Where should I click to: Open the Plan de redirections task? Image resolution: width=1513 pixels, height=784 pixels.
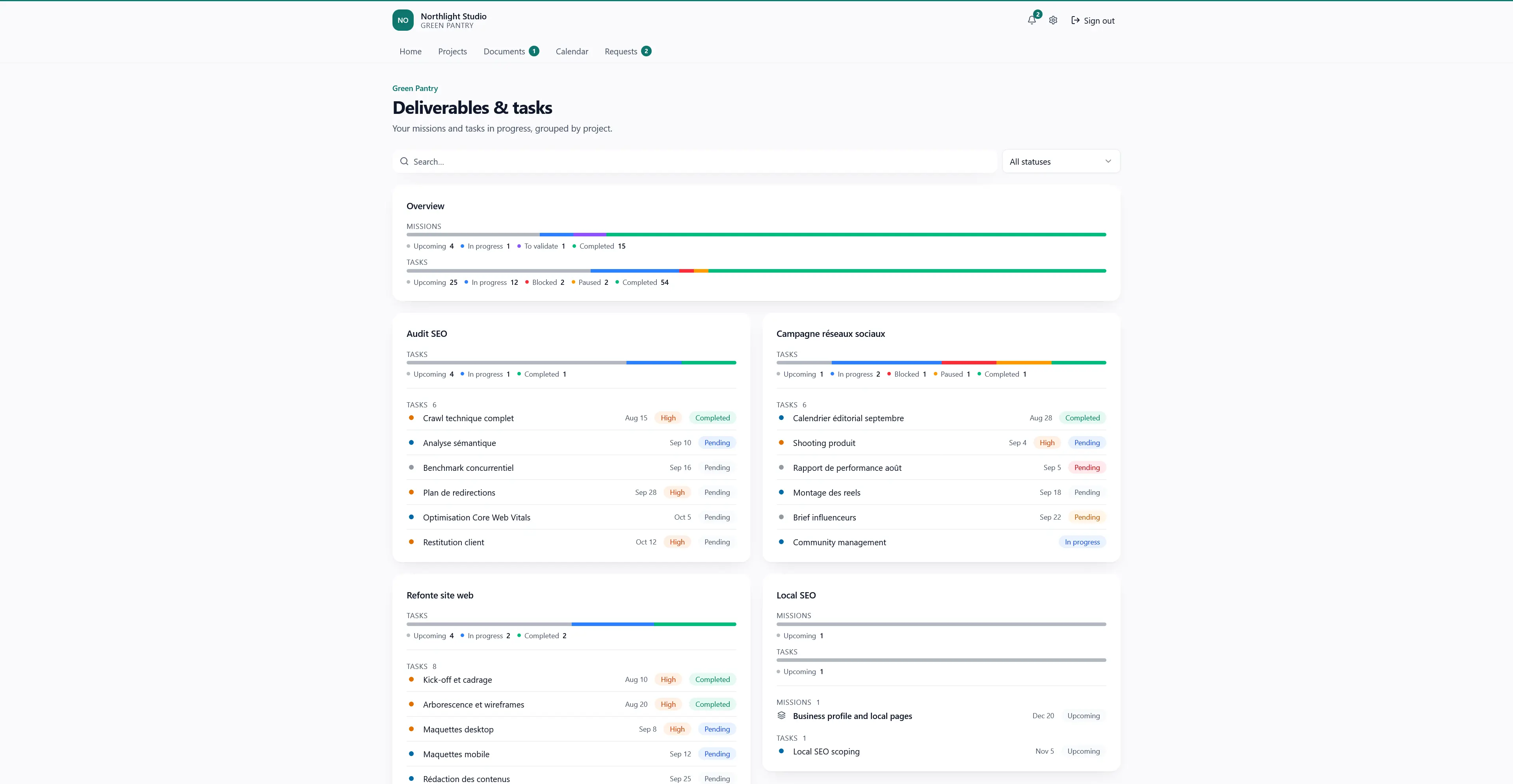tap(571, 492)
